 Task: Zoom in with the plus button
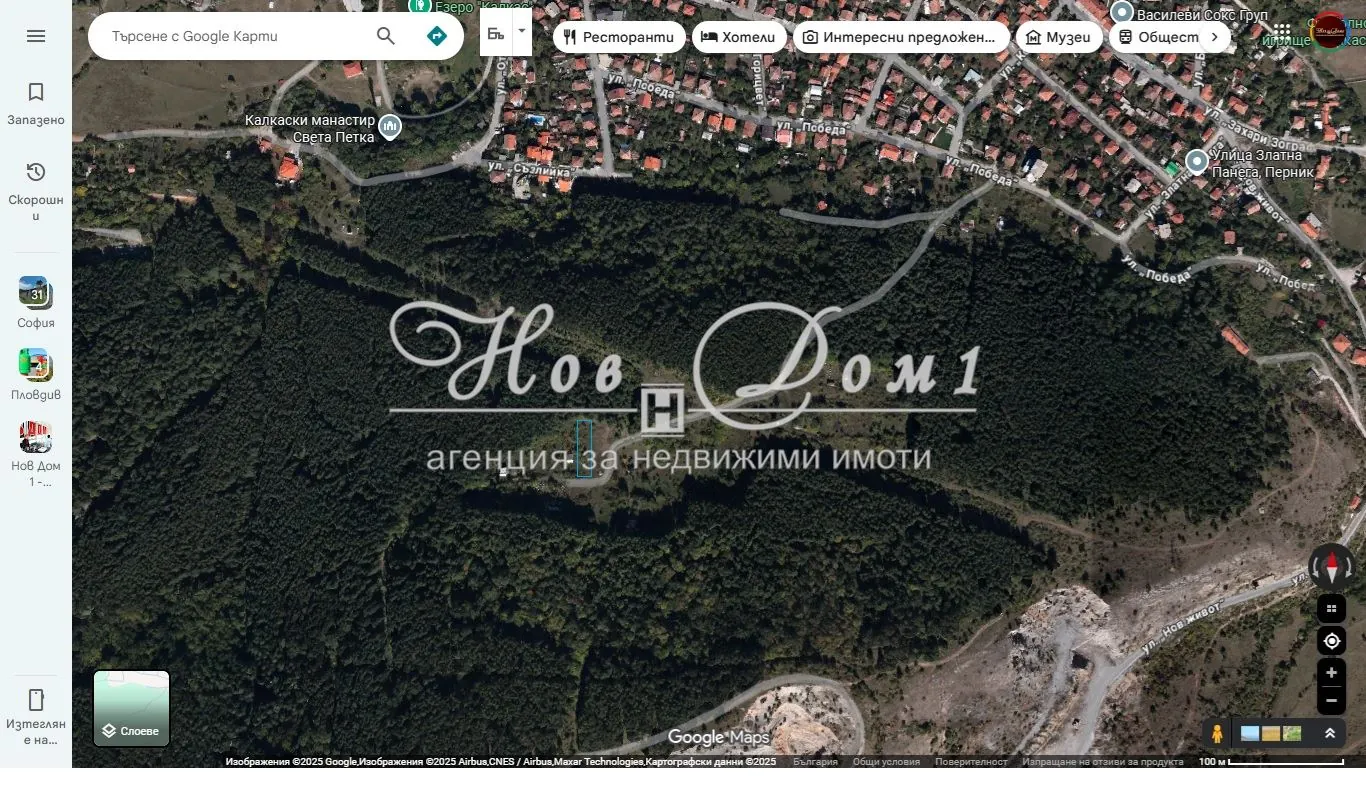[x=1331, y=673]
